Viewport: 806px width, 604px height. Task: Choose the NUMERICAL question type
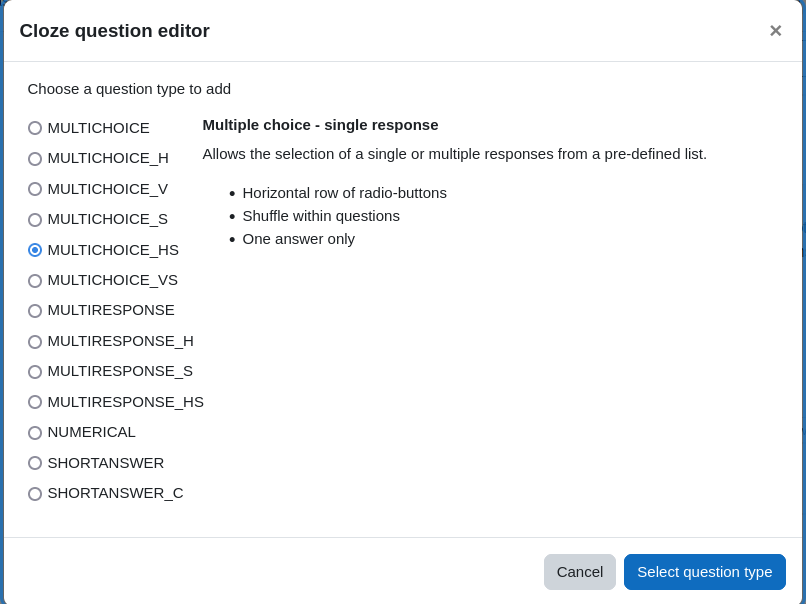[35, 433]
